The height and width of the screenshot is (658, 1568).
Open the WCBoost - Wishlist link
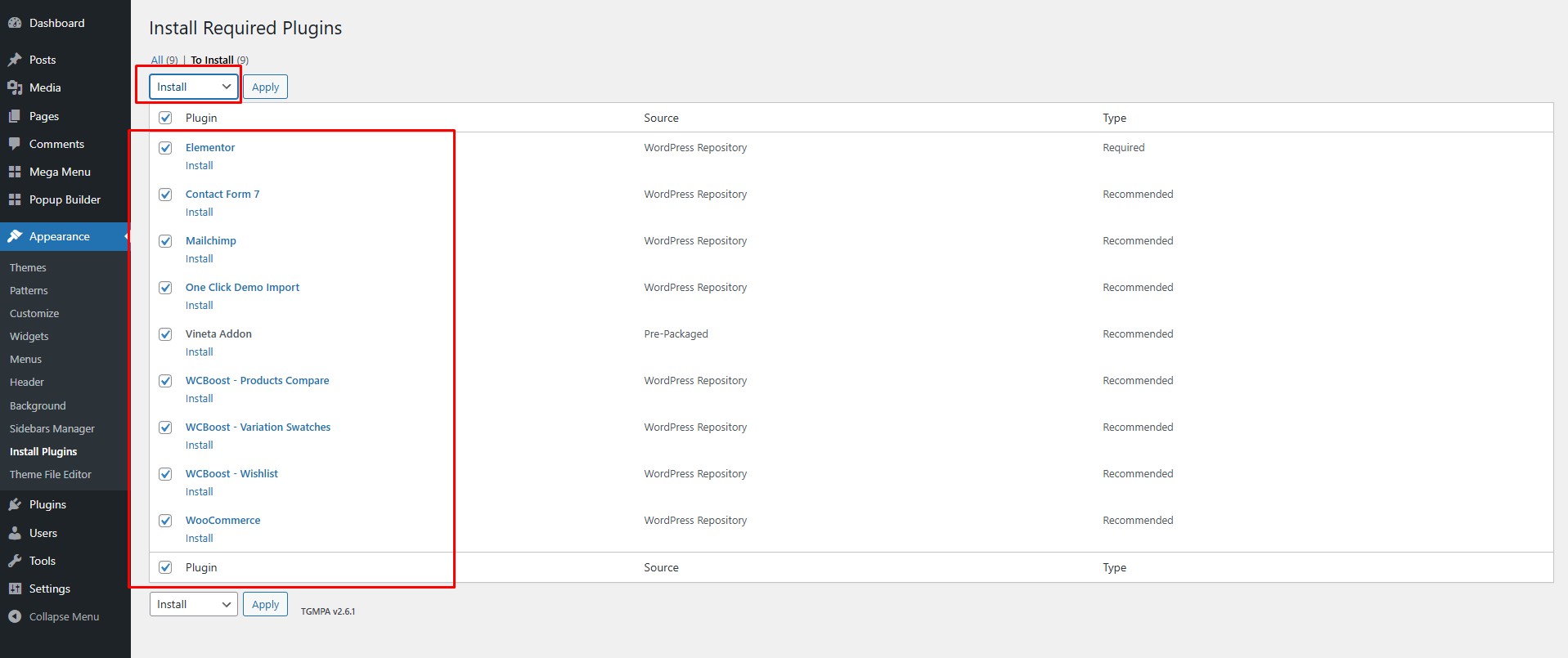point(232,473)
